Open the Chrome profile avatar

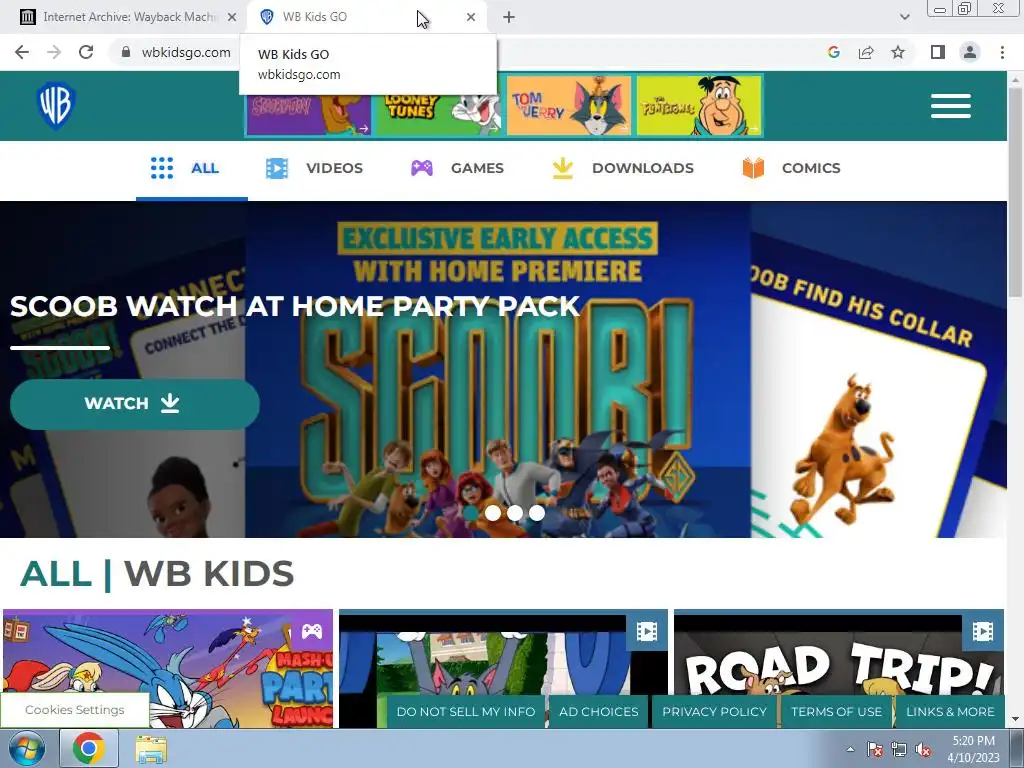click(x=970, y=52)
